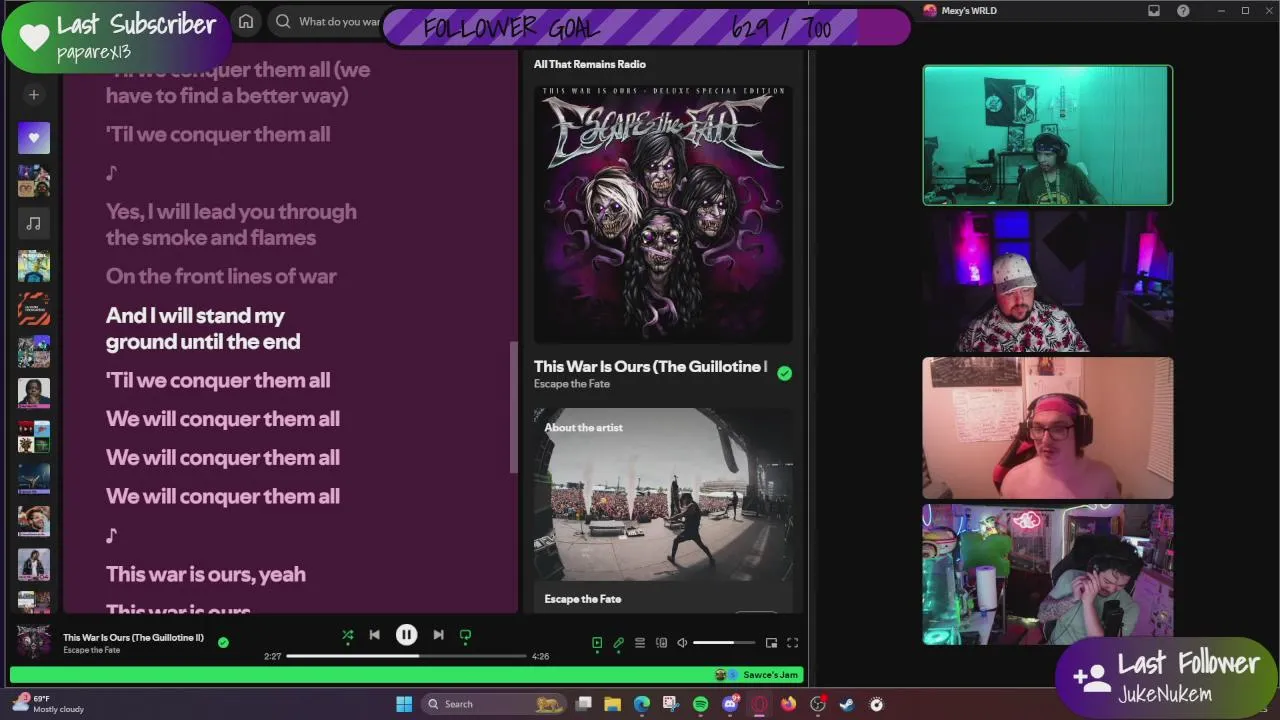Skip to the previous track
This screenshot has height=720, width=1280.
click(x=374, y=635)
